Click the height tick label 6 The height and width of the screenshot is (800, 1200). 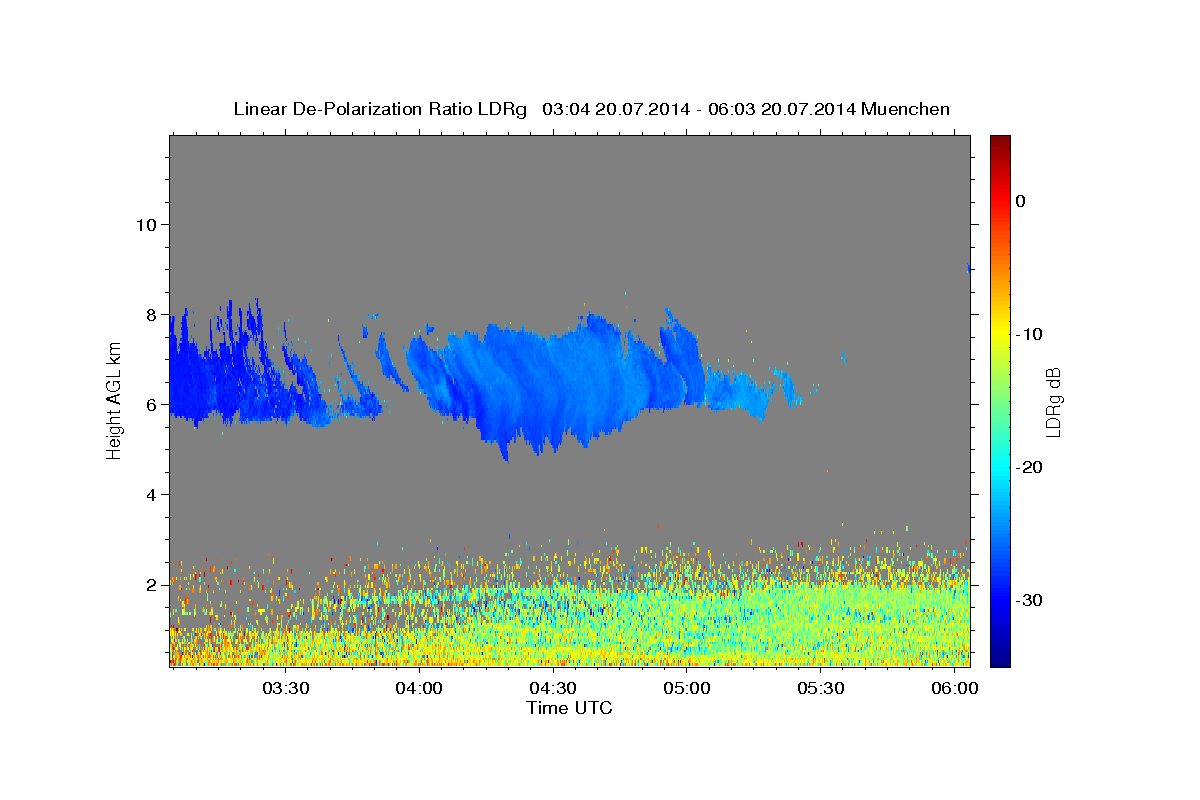152,404
